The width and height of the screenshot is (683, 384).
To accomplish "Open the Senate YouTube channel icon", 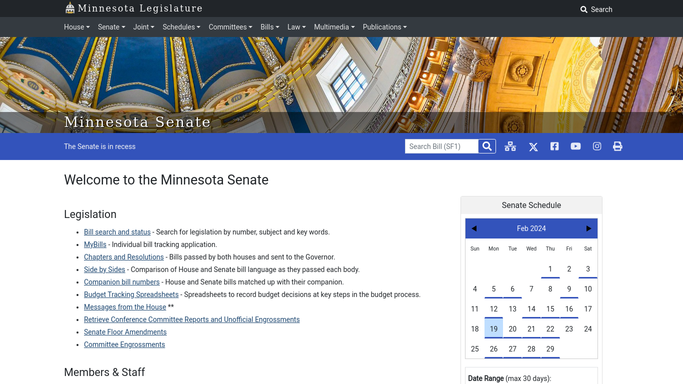I will tap(575, 146).
